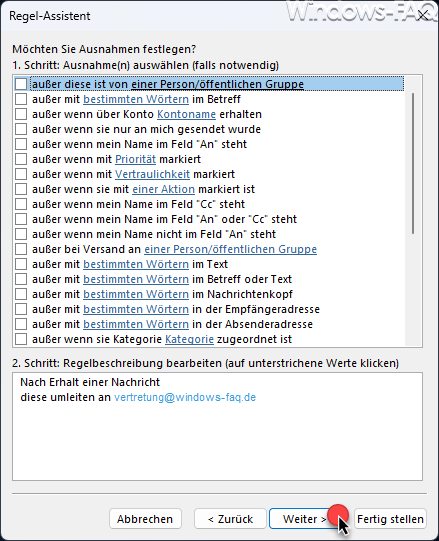This screenshot has height=541, width=439.
Task: Check 'außer wenn mein Name im Feld An steht'
Action: pyautogui.click(x=21, y=144)
